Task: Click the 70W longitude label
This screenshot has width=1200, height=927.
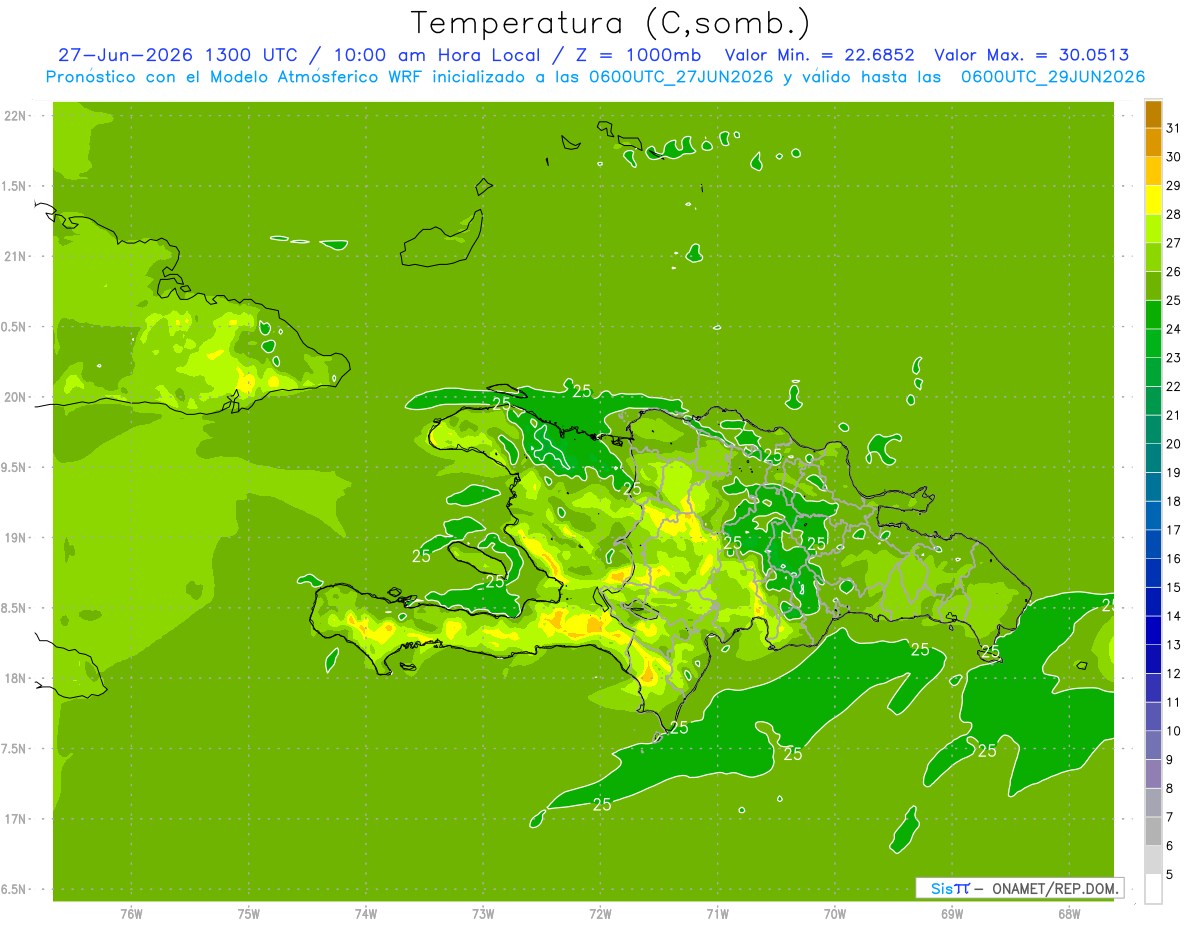Action: point(835,913)
